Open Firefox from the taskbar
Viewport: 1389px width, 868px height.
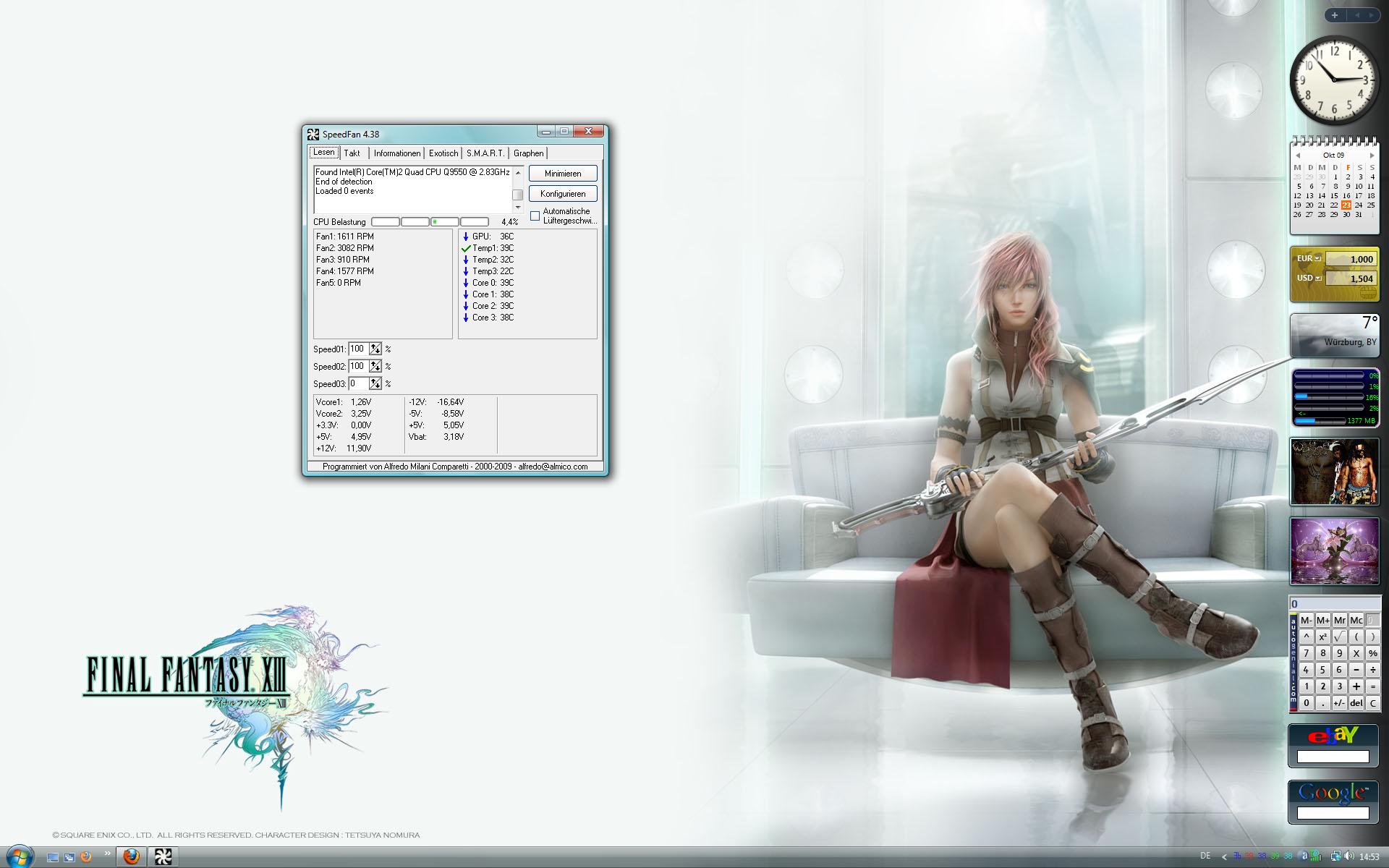pyautogui.click(x=132, y=857)
